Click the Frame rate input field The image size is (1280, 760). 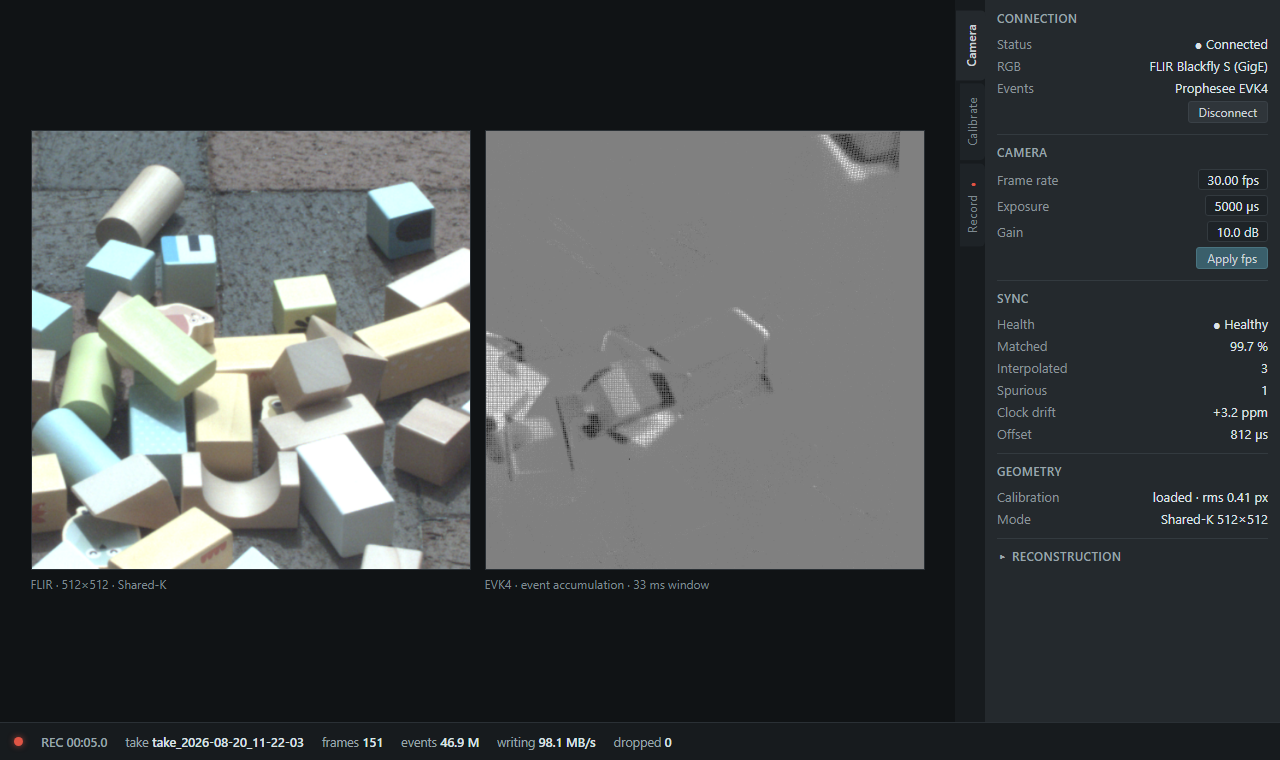1233,181
